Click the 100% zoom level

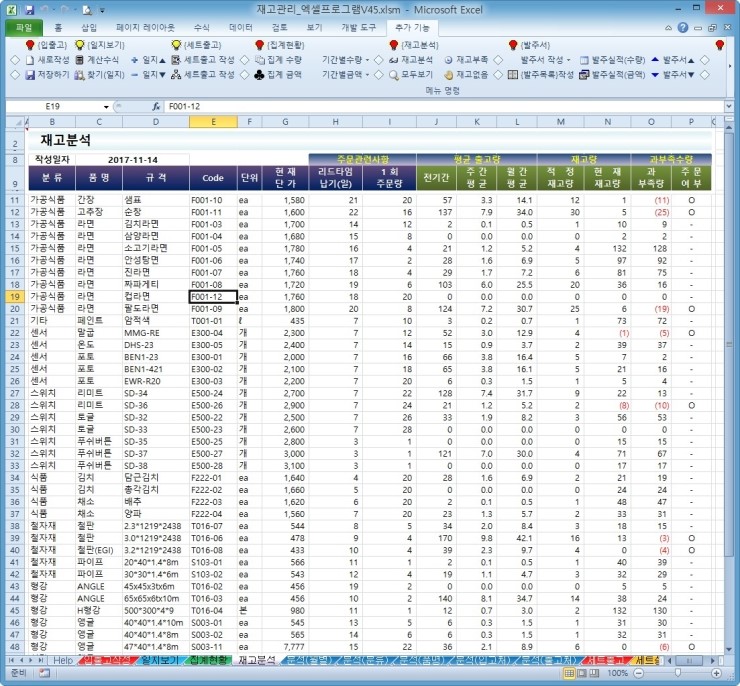coord(617,673)
